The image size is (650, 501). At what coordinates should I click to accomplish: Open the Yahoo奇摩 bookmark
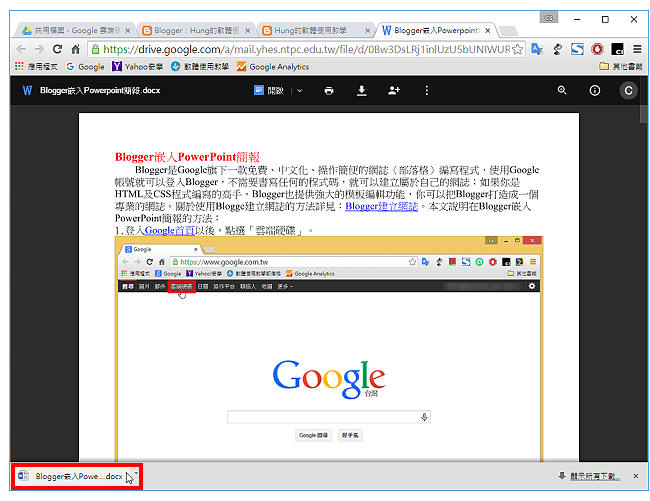(138, 66)
